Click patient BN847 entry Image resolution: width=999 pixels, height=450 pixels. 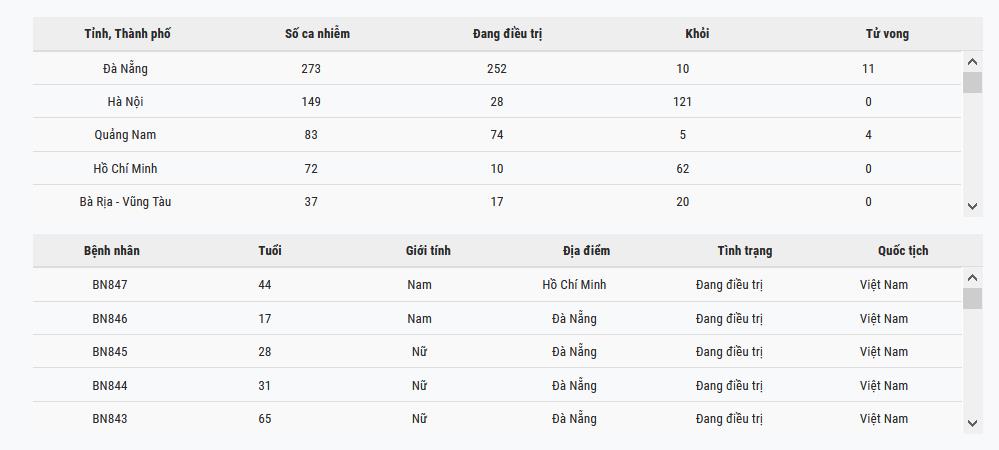pos(110,285)
